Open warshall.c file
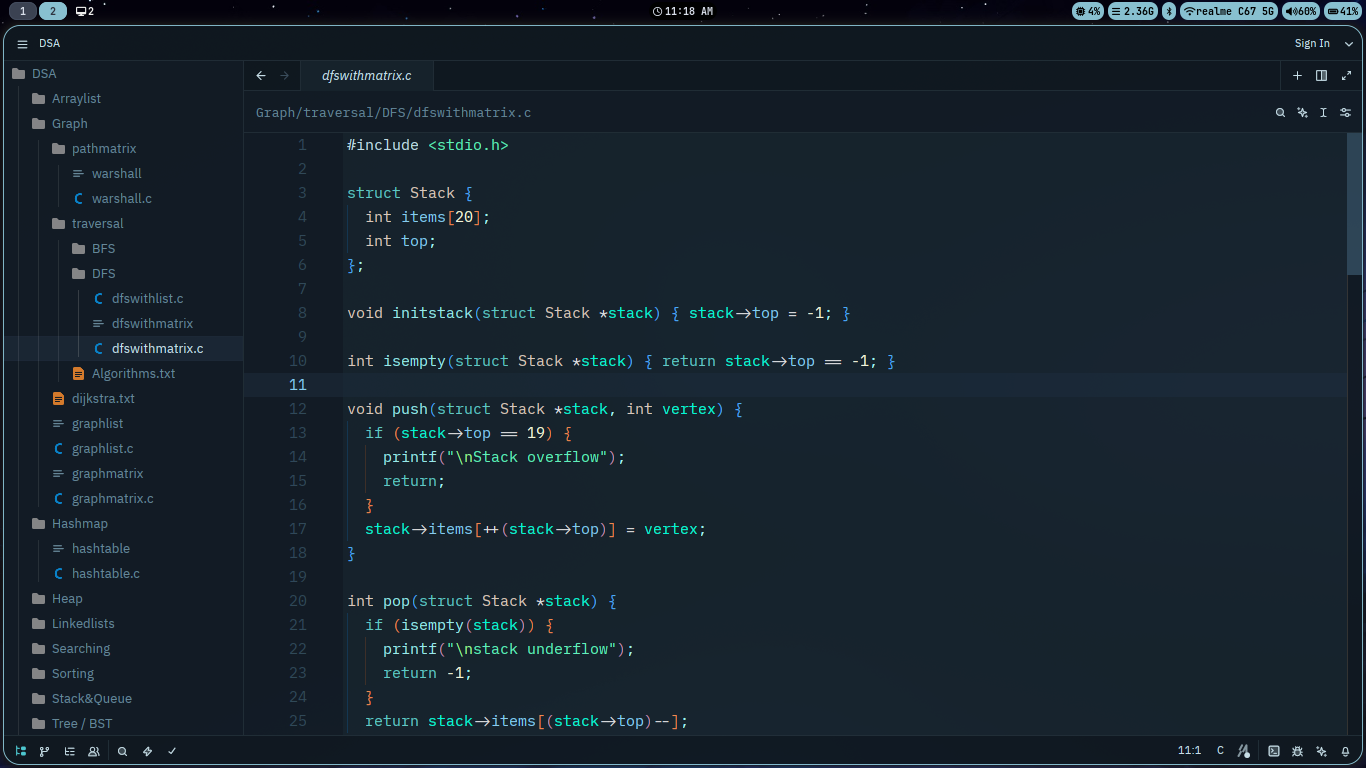 point(124,198)
